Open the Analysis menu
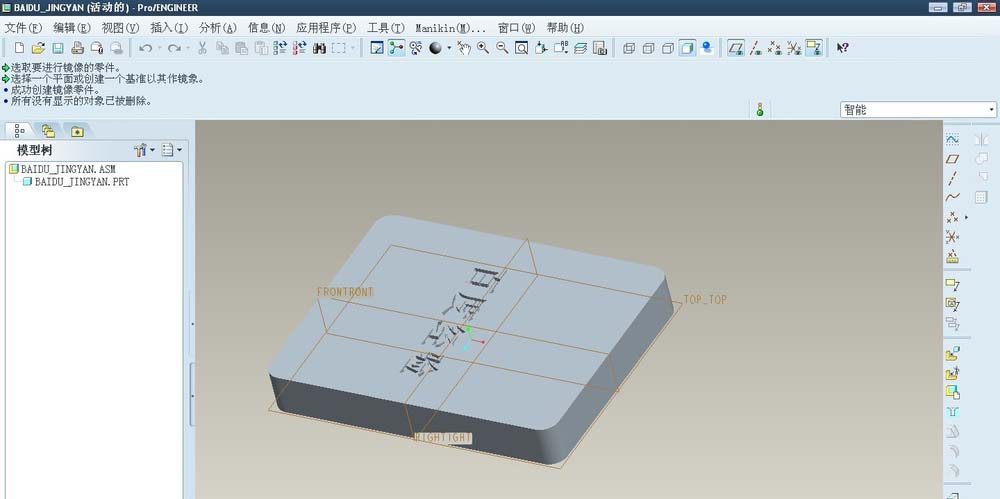The image size is (1000, 499). click(x=217, y=27)
